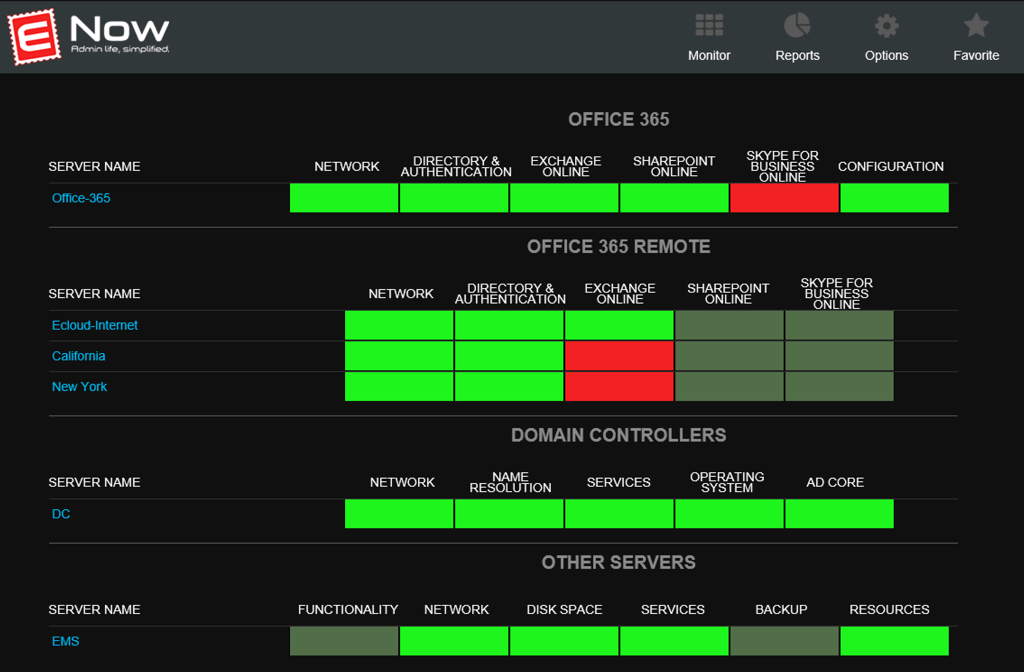The width and height of the screenshot is (1024, 672).
Task: Click BACKUP column header
Action: coord(781,610)
